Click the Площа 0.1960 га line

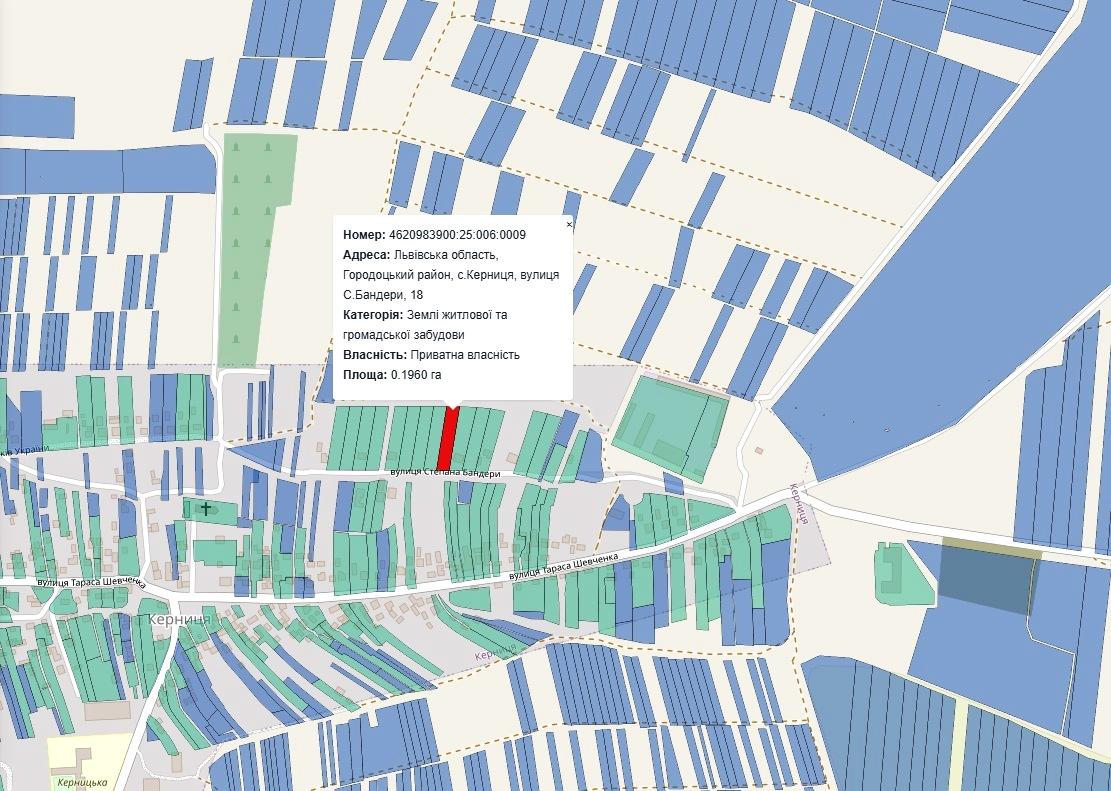point(392,375)
